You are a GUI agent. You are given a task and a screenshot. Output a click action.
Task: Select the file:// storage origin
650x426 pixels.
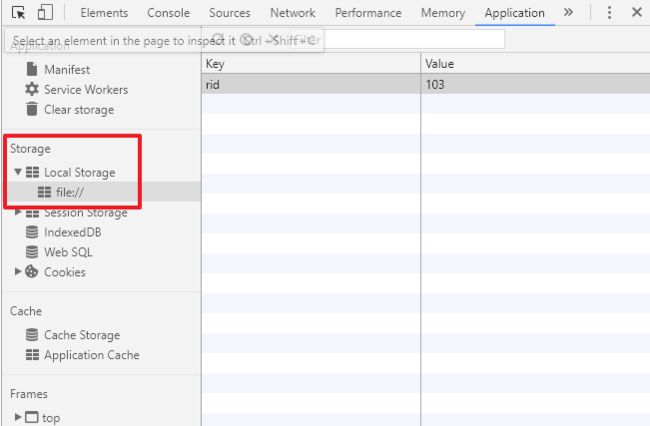70,192
